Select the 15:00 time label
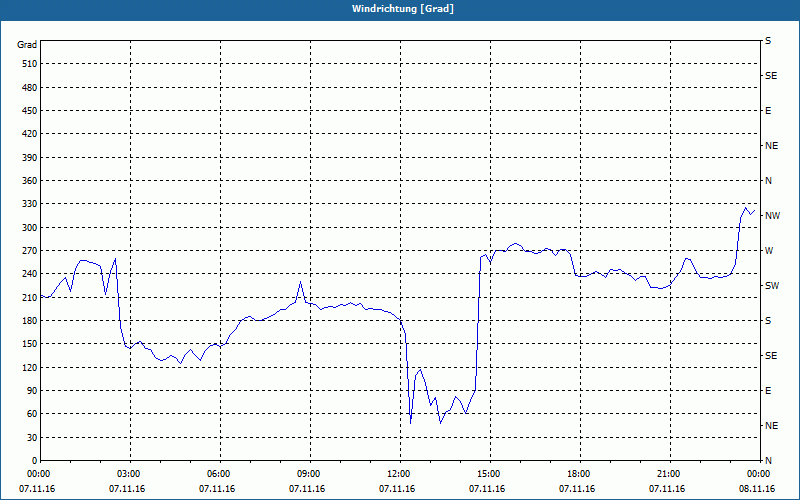Viewport: 800px width, 500px height. (489, 474)
